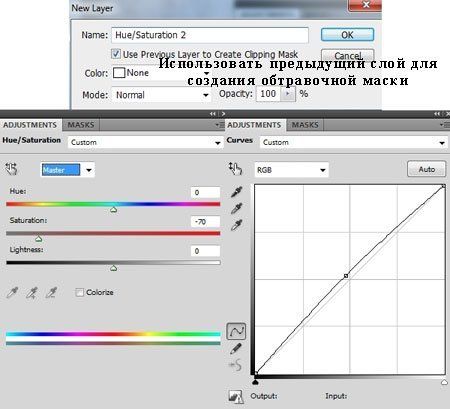Click the bottom-left endpoint of the curve
450x409 pixels.
point(256,373)
